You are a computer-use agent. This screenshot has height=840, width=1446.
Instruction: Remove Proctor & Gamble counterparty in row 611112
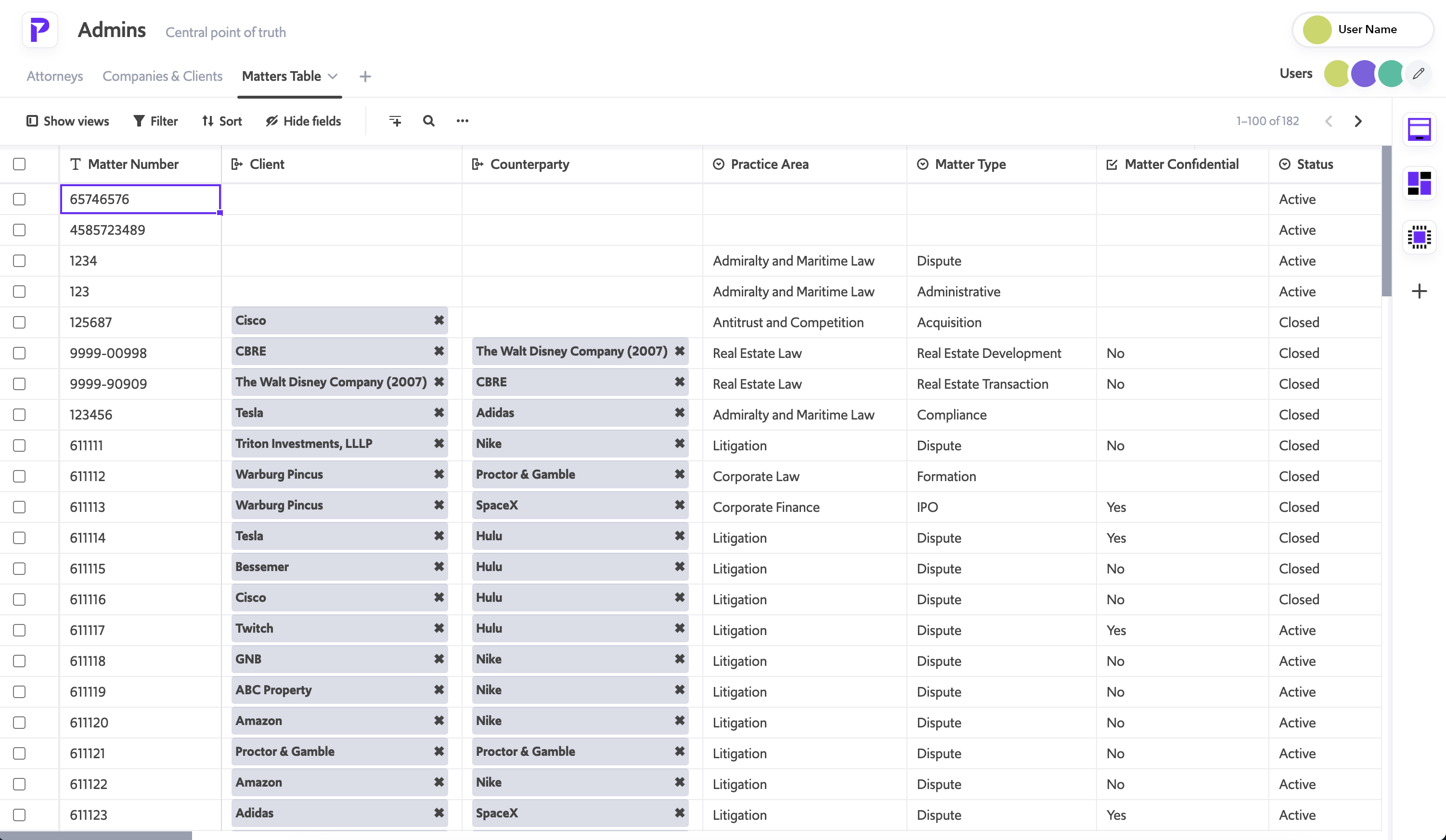[680, 474]
